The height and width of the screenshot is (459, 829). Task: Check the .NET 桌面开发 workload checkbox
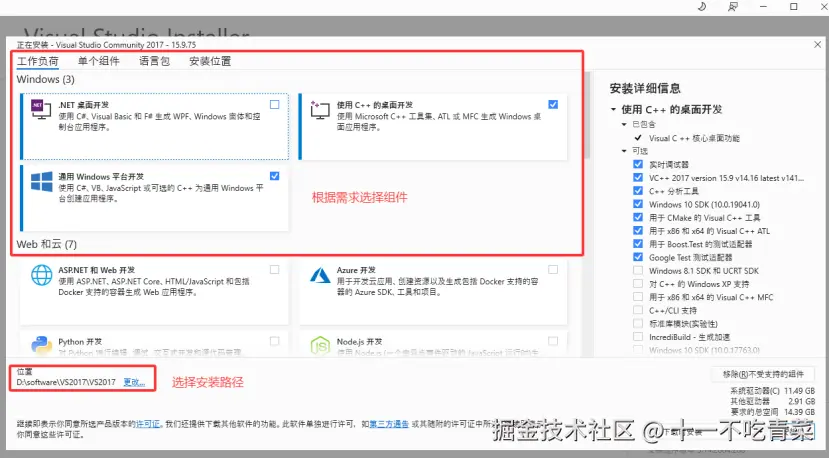pos(274,105)
